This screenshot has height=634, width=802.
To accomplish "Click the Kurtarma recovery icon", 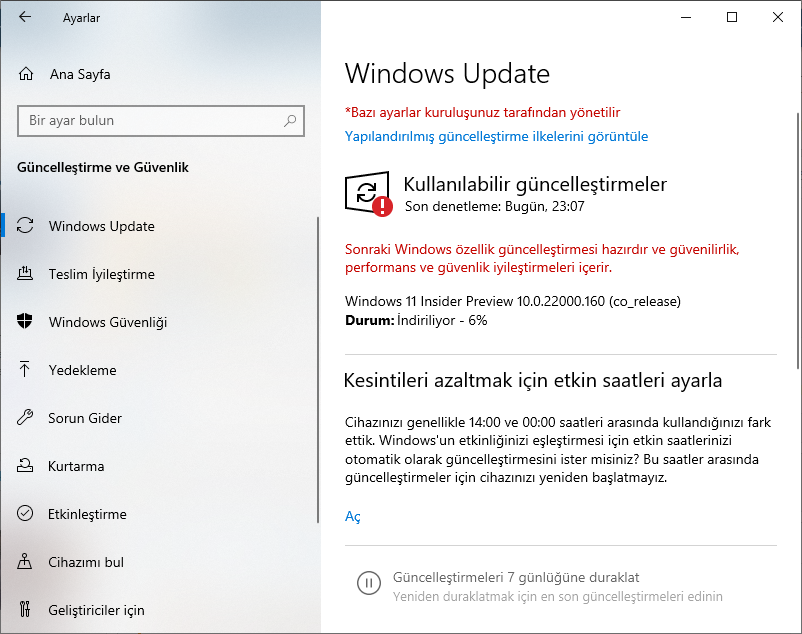I will (25, 465).
